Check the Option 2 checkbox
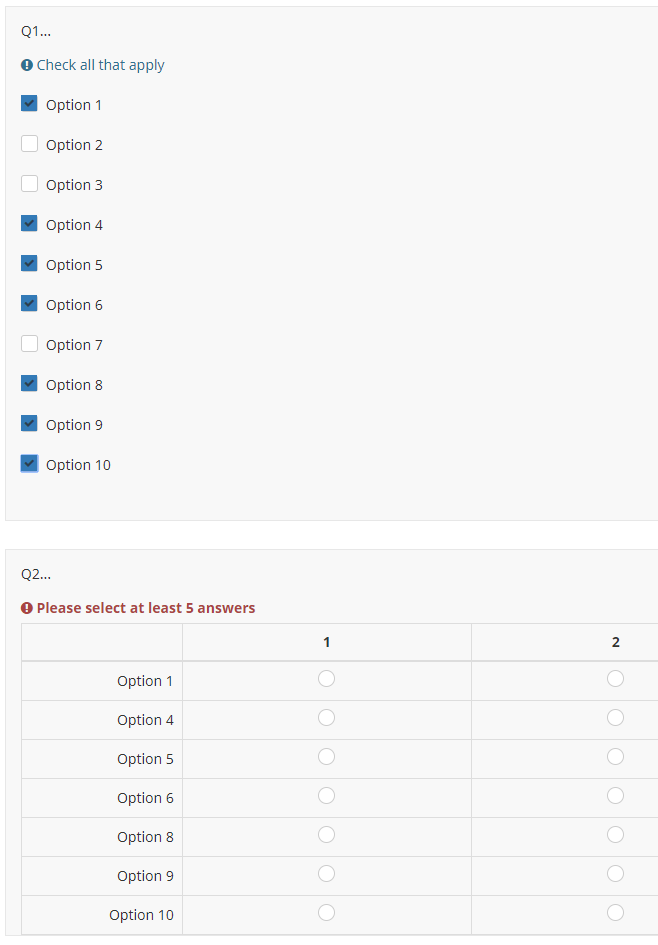 pyautogui.click(x=29, y=144)
